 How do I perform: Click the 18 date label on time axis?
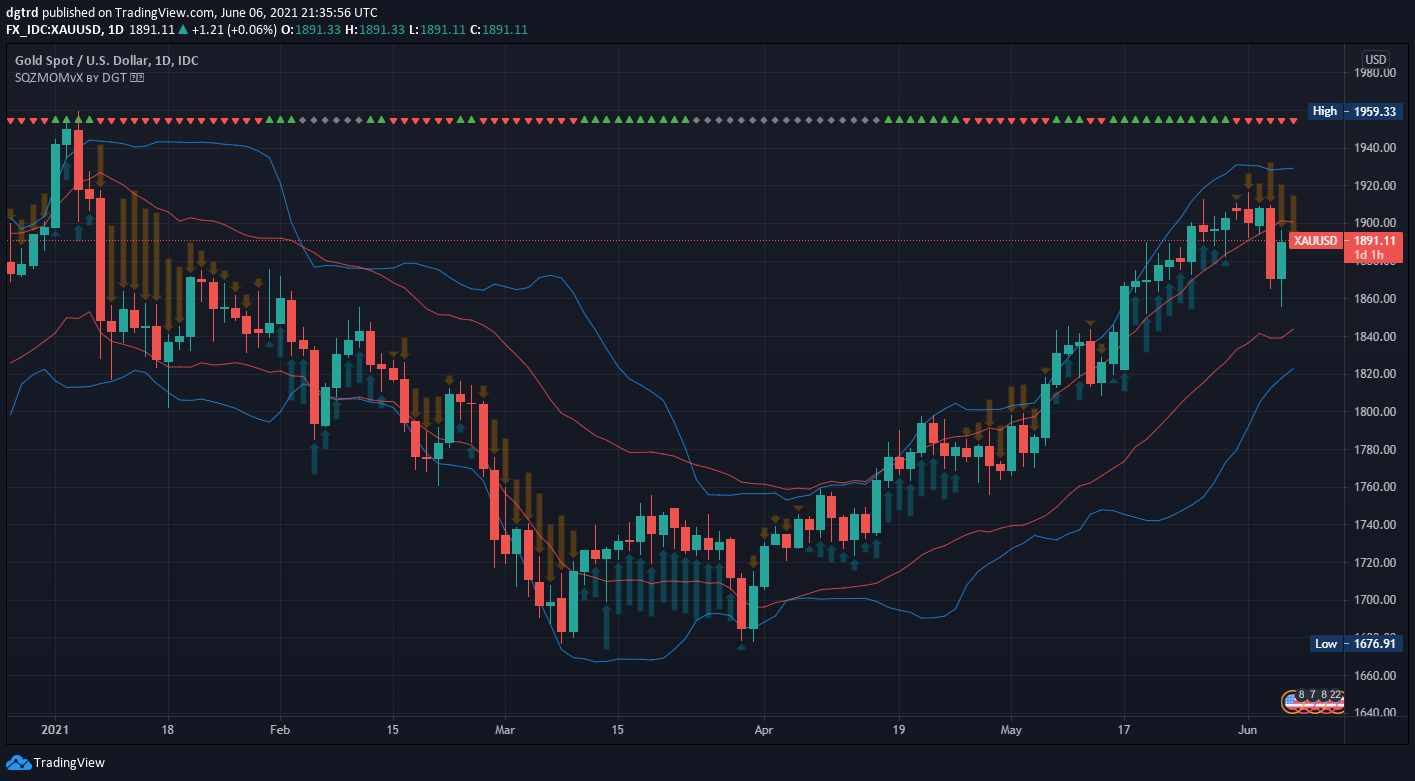167,730
